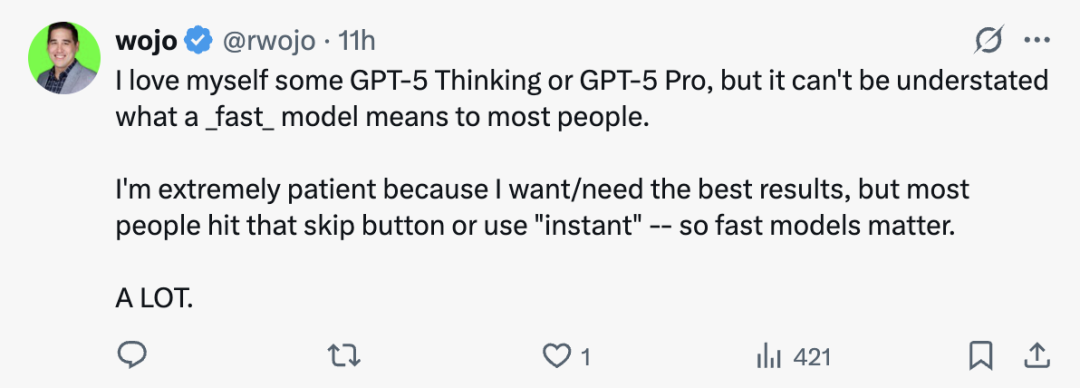
Task: Open the Grok explain-this-post icon
Action: (x=988, y=41)
